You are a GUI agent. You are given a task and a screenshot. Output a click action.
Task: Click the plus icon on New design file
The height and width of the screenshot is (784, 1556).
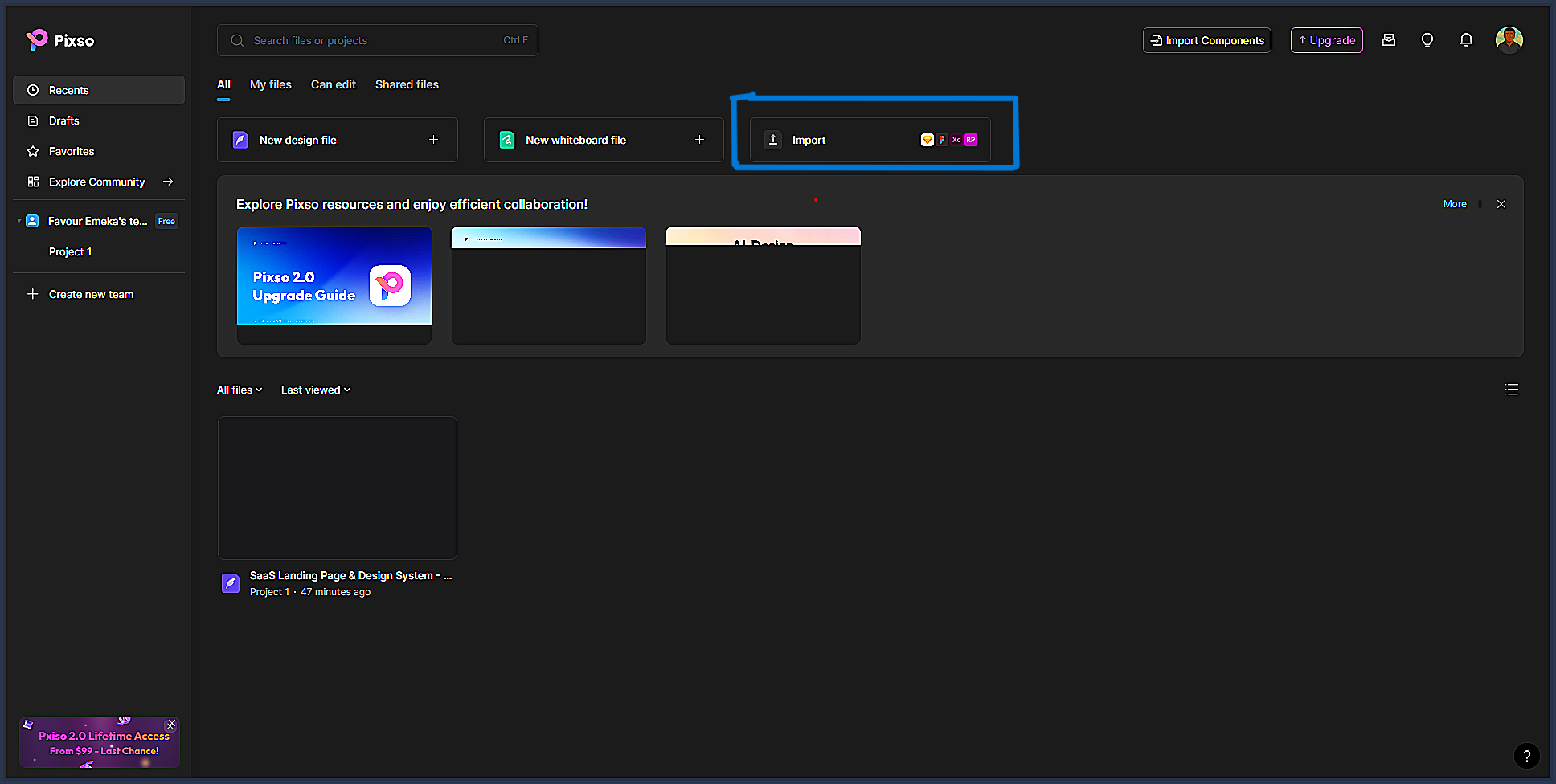coord(433,140)
